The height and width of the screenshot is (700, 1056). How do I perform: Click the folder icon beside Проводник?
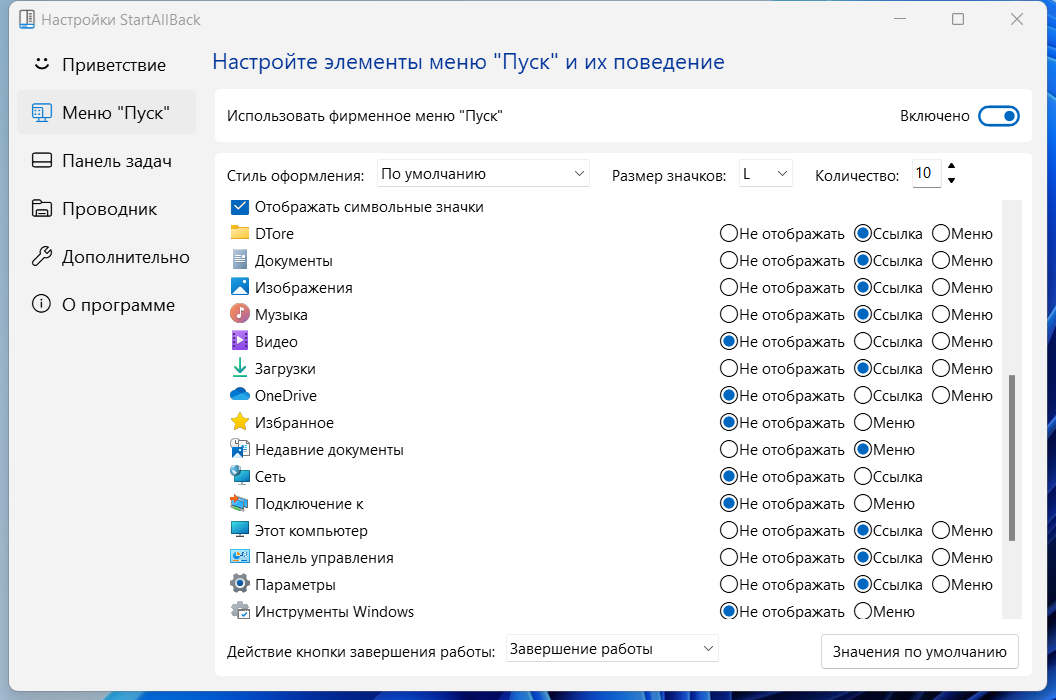(x=42, y=208)
